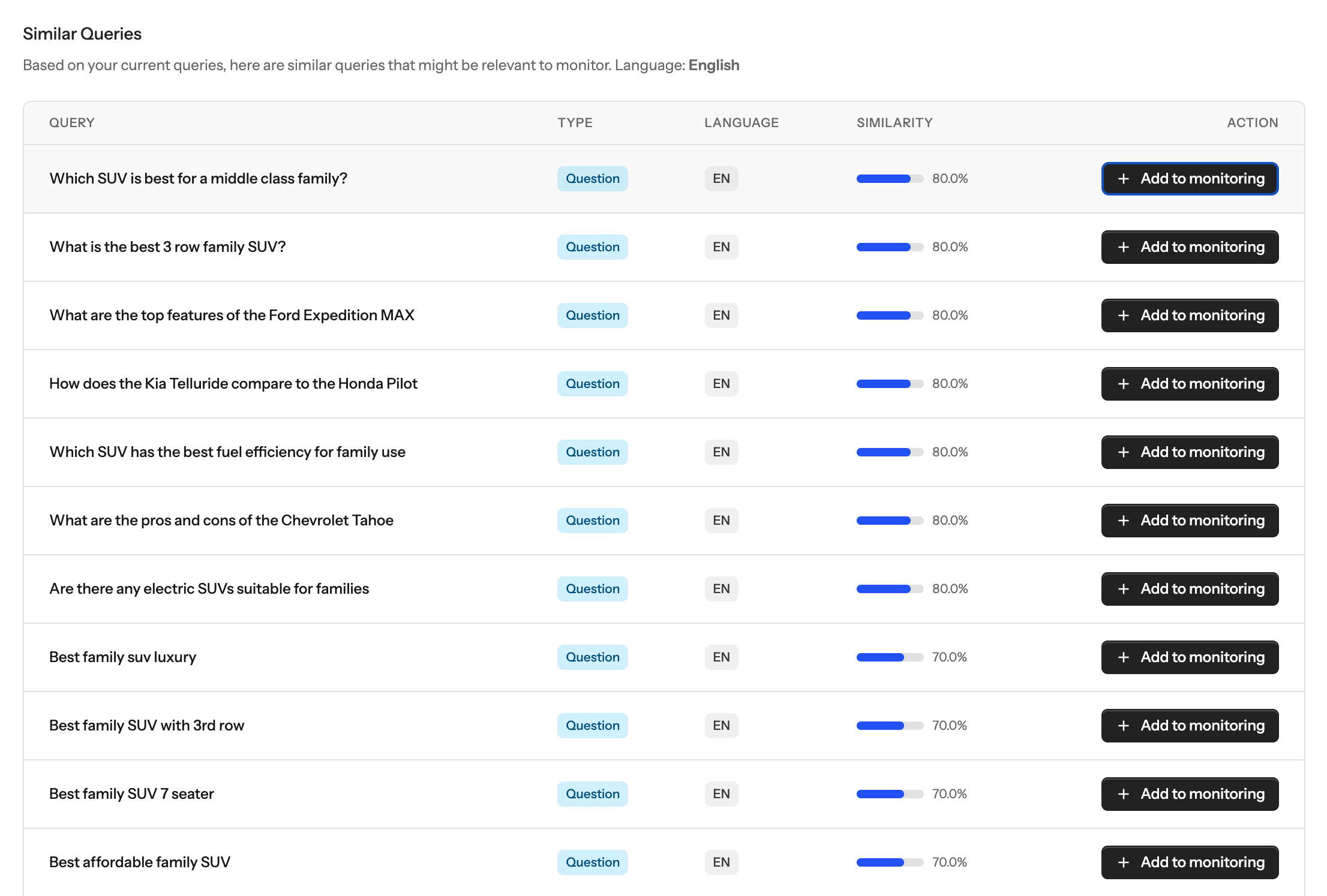Click 70.0% similarity bar for affordable family SUV
1327x896 pixels.
click(x=890, y=862)
